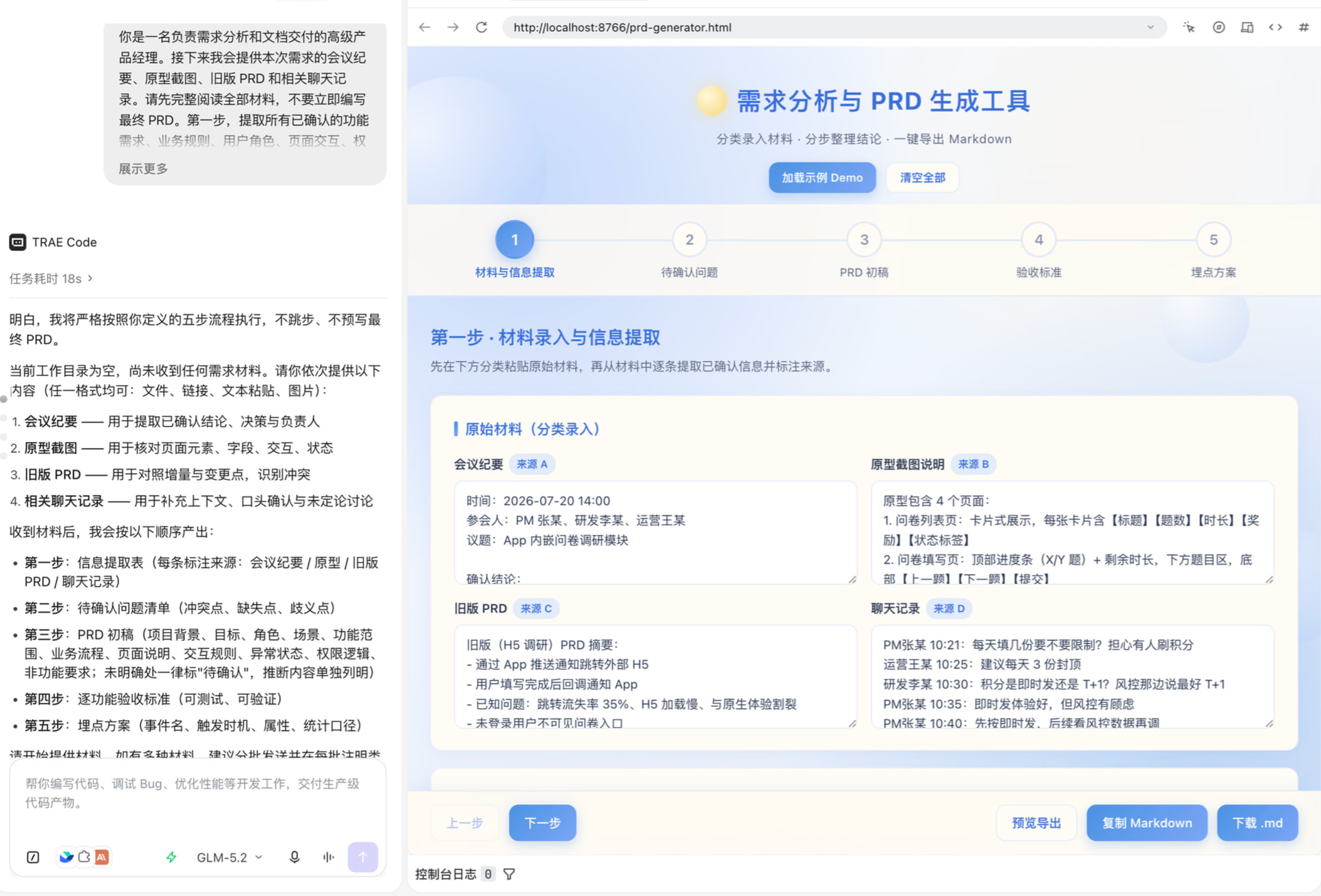This screenshot has height=896, width=1321.
Task: Toggle responsive device preview icon
Action: click(1247, 28)
